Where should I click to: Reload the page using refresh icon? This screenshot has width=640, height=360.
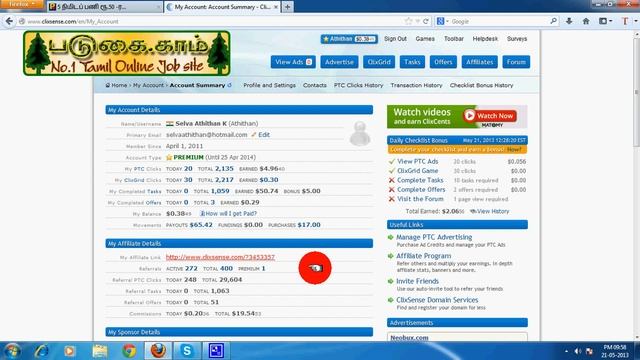click(426, 21)
